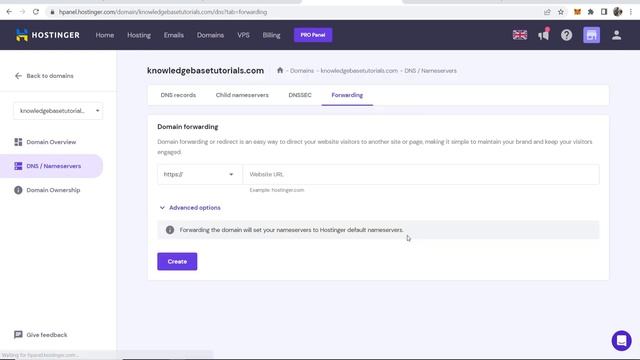Image resolution: width=640 pixels, height=360 pixels.
Task: Click the browser address bar URL
Action: (163, 12)
